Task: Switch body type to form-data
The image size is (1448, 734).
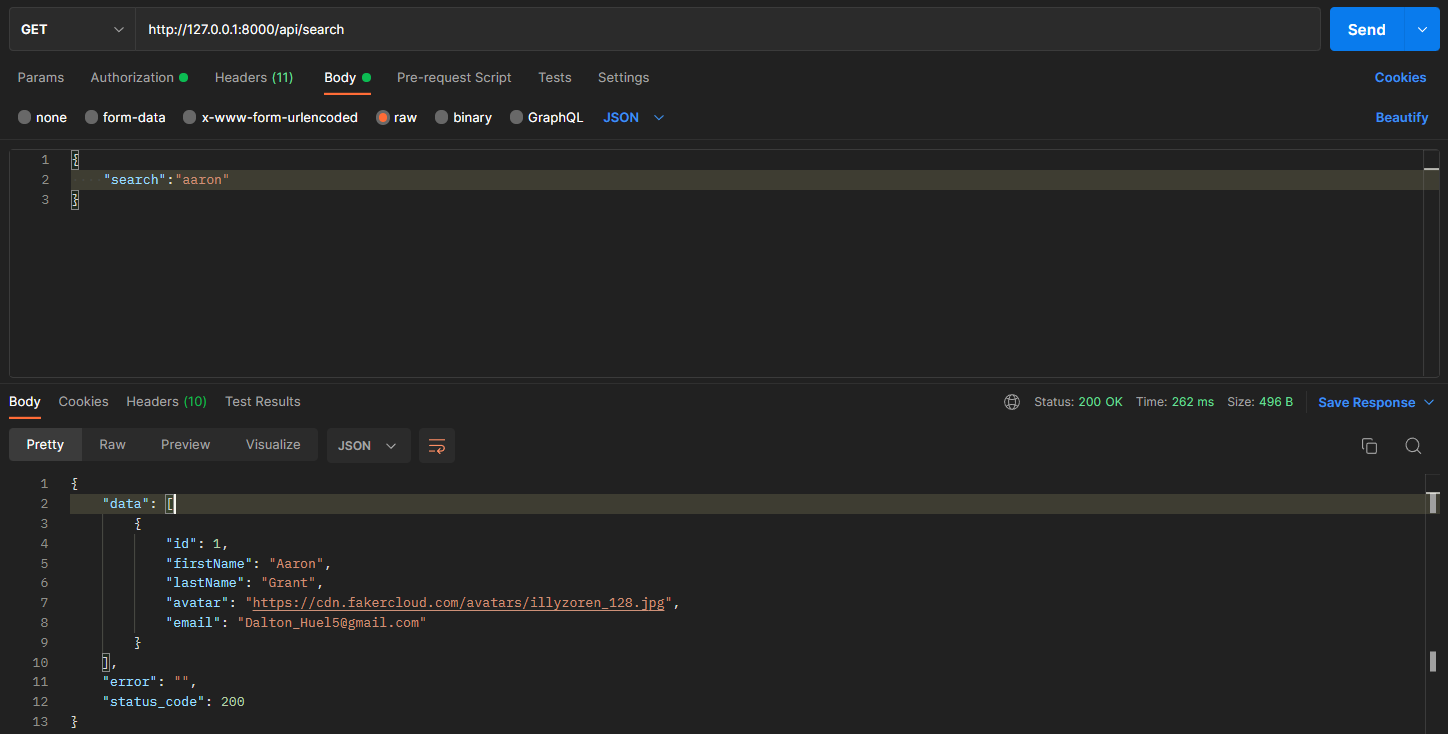Action: 125,117
